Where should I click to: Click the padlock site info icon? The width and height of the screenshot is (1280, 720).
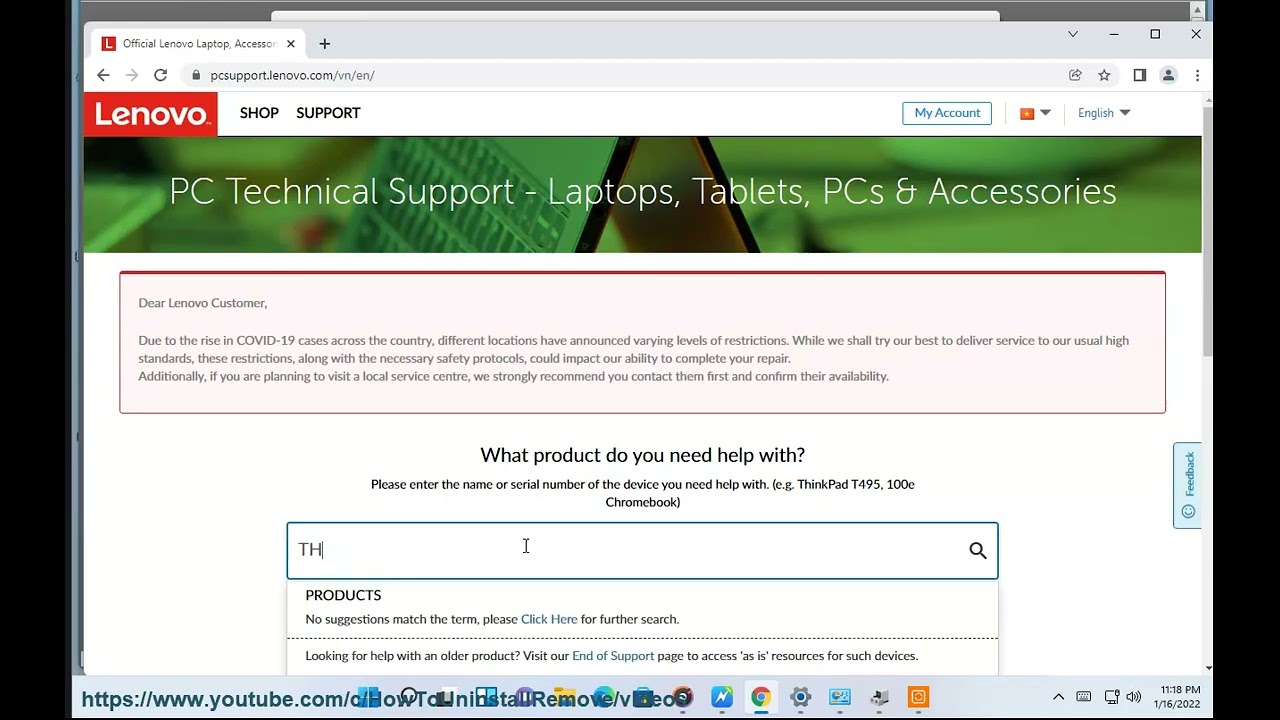pos(196,75)
